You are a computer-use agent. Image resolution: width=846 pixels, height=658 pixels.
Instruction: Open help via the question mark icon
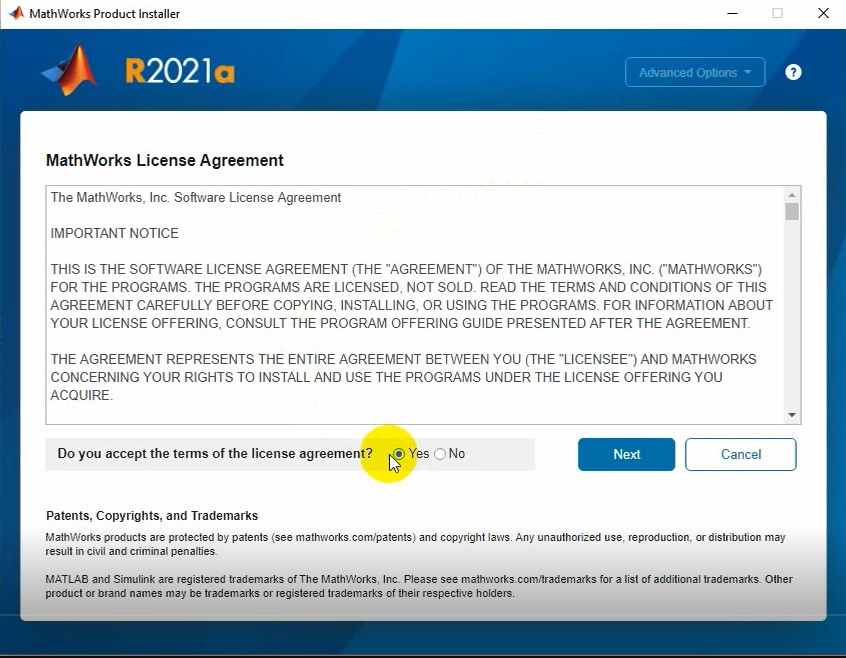tap(793, 72)
